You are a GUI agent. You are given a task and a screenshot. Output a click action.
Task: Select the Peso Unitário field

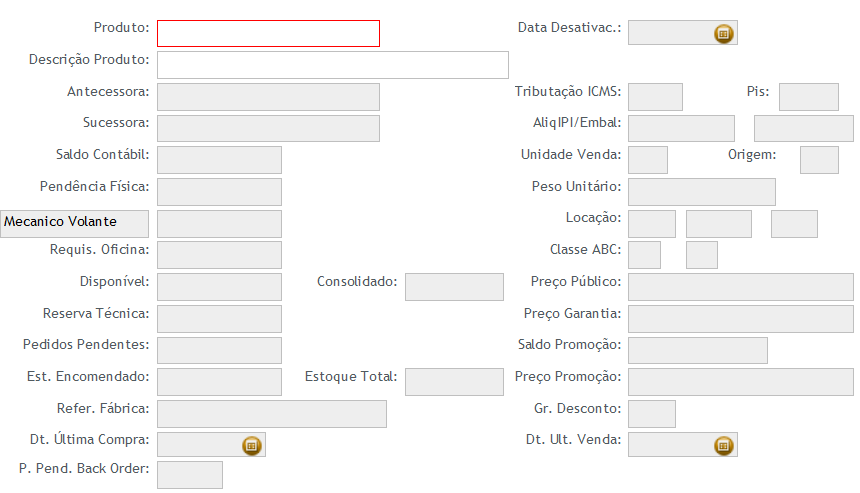702,192
